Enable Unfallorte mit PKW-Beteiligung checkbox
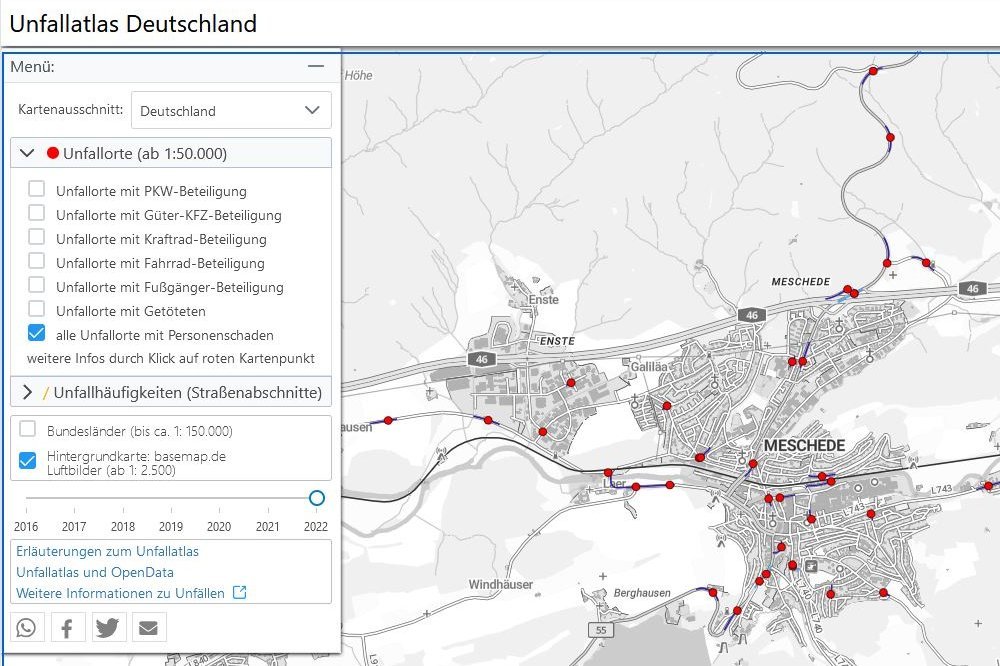1000x666 pixels. (36, 189)
